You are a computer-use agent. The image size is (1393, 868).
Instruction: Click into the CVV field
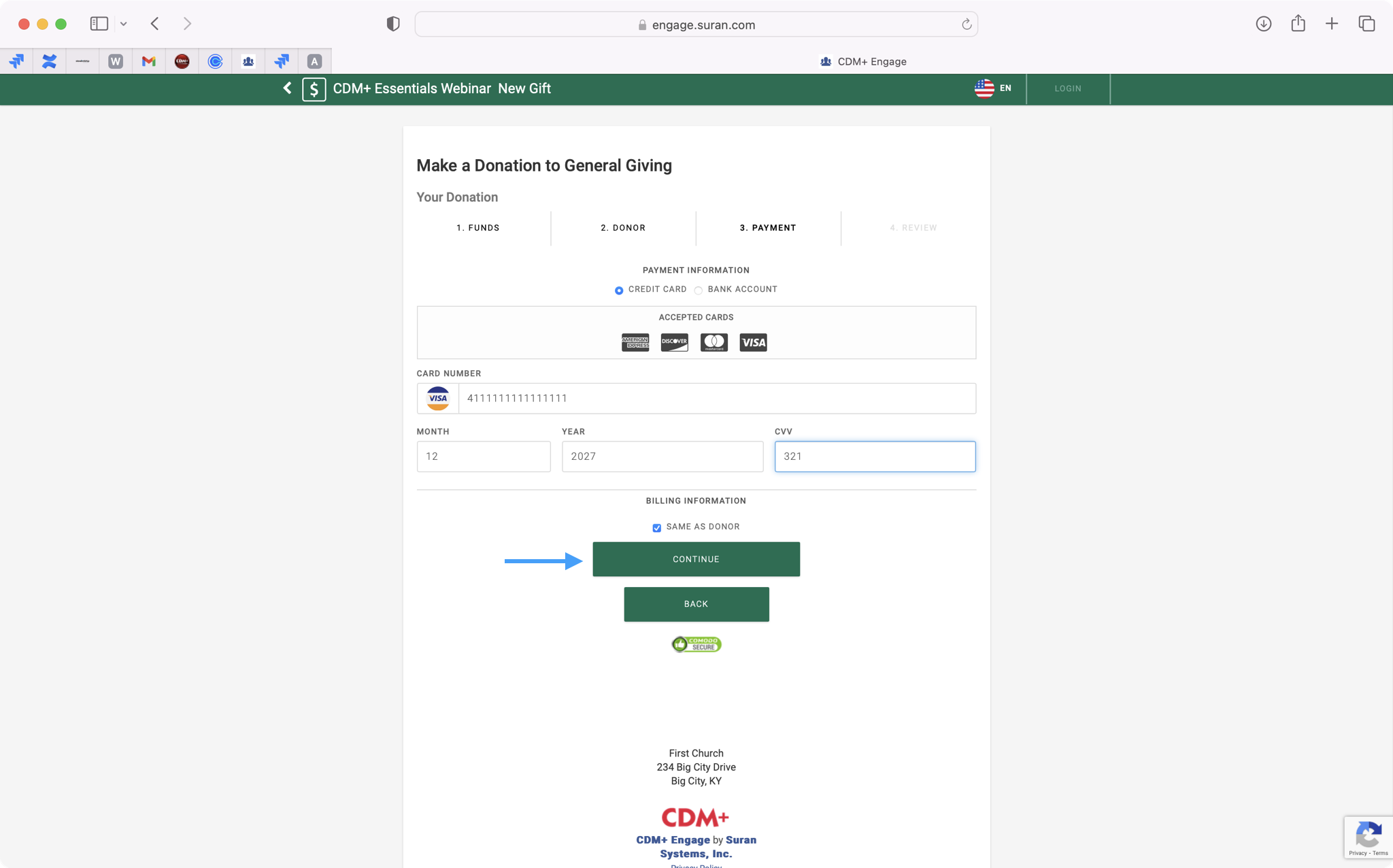875,456
